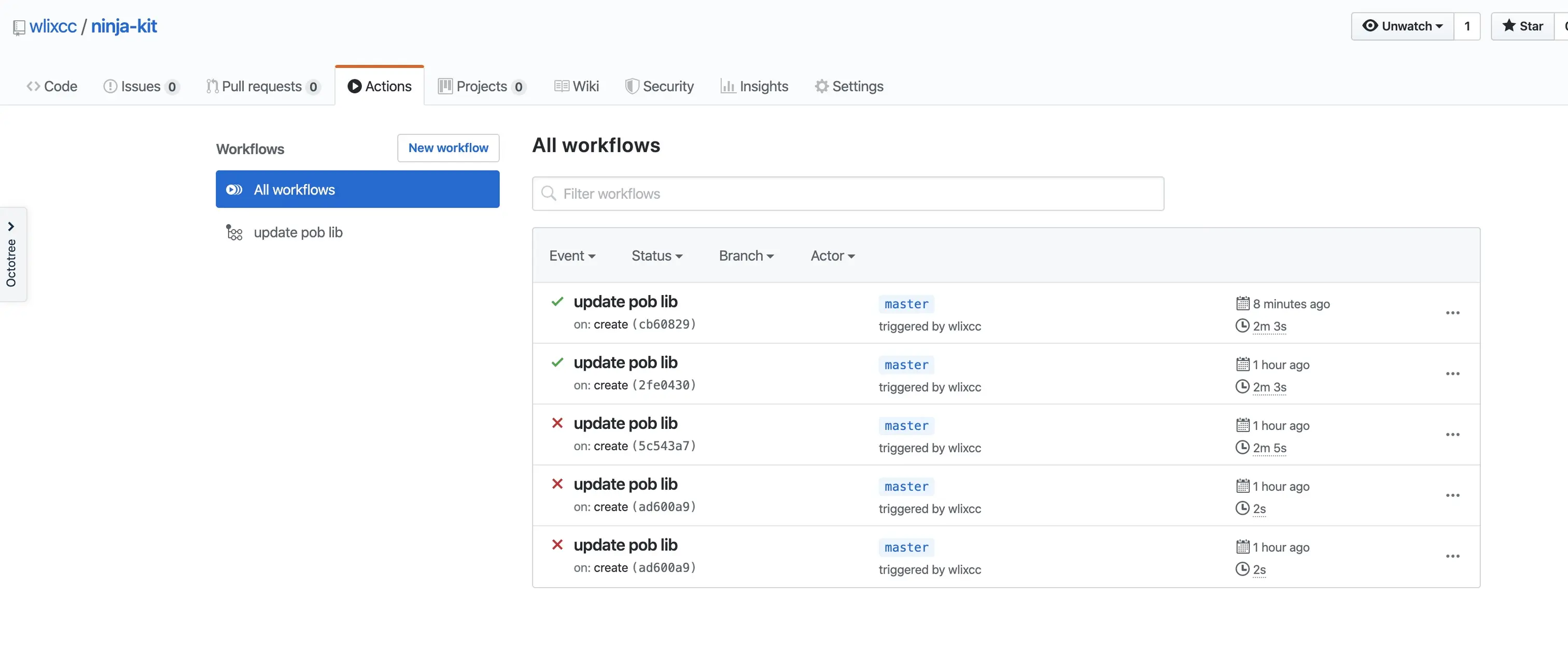1568x653 pixels.
Task: Click the clock icon beside 2m 5s duration
Action: pos(1242,448)
